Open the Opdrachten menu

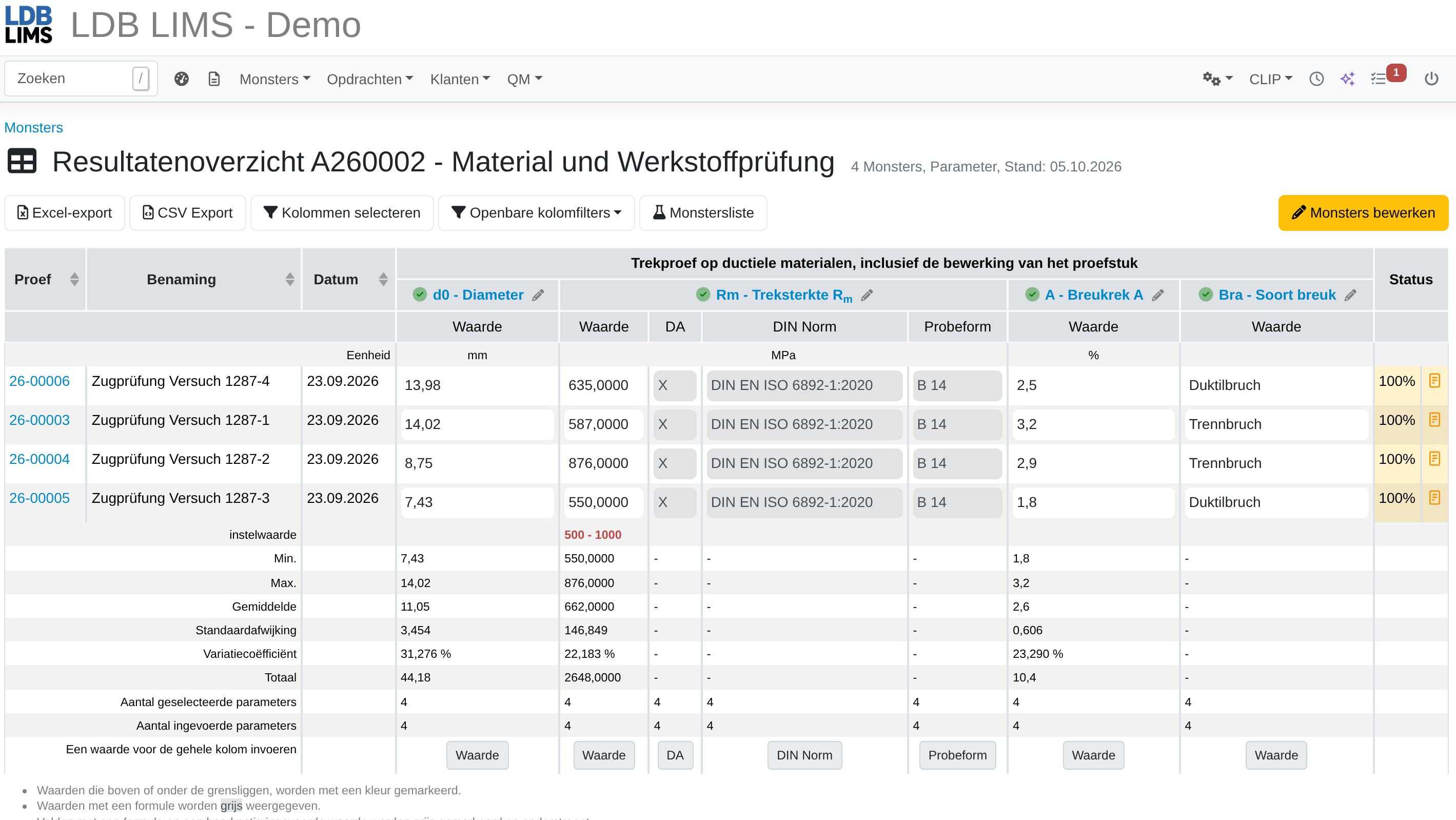coord(370,79)
